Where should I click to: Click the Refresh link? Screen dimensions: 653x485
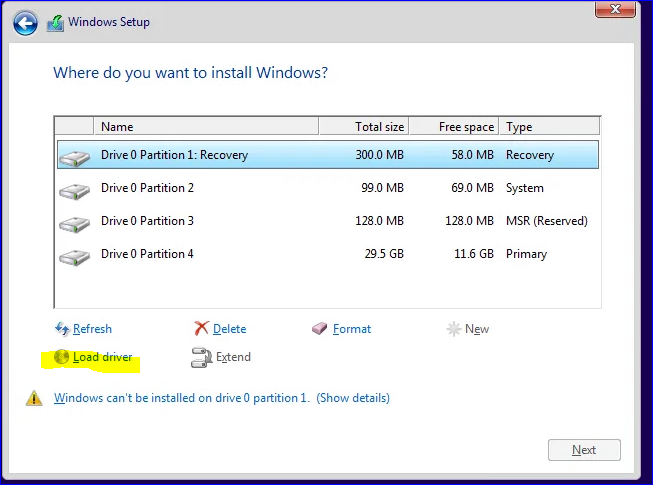point(92,329)
